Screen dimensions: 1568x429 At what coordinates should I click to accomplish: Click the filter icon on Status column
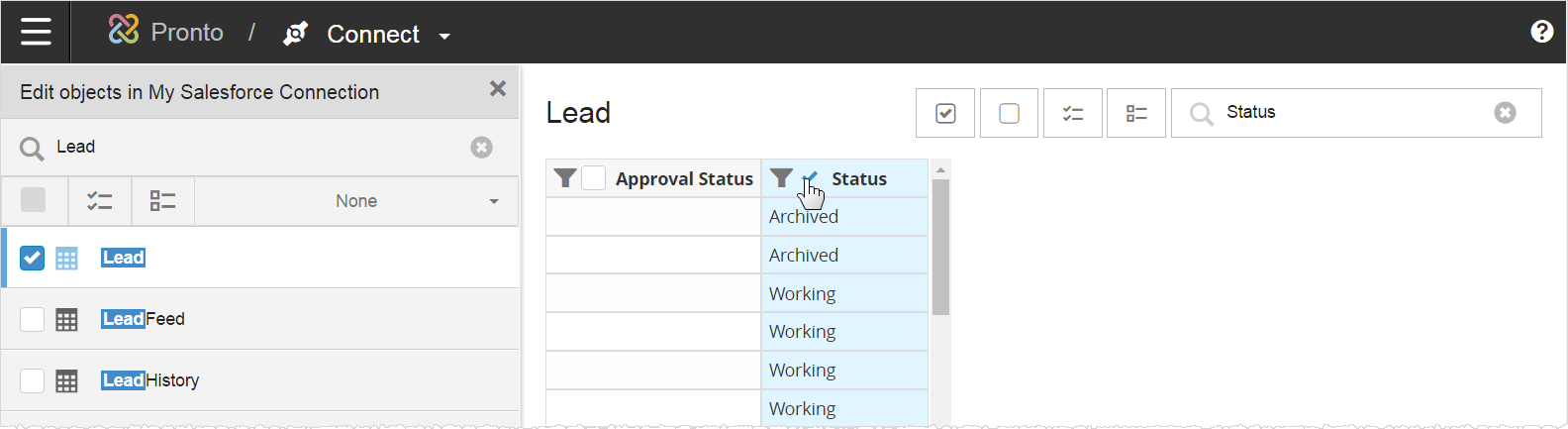point(781,178)
